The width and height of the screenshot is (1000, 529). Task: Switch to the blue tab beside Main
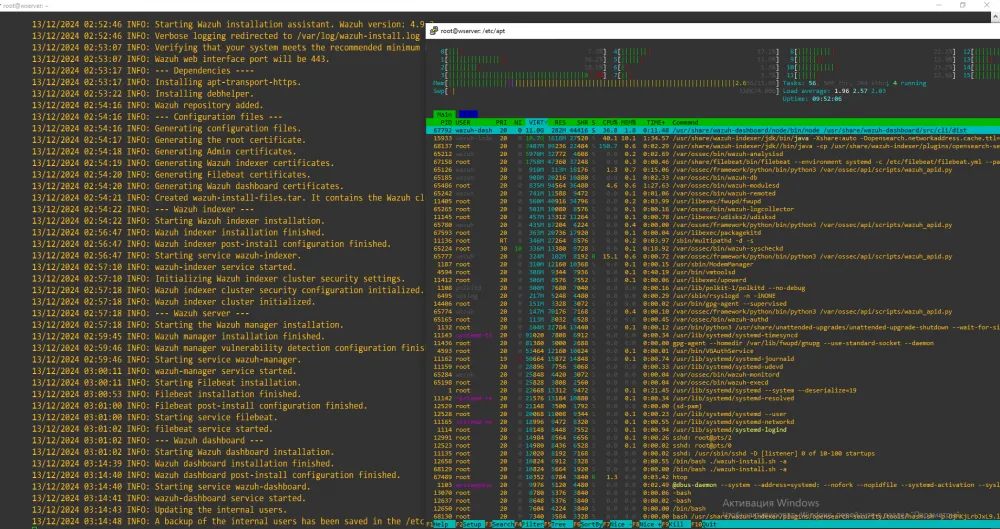tap(468, 114)
